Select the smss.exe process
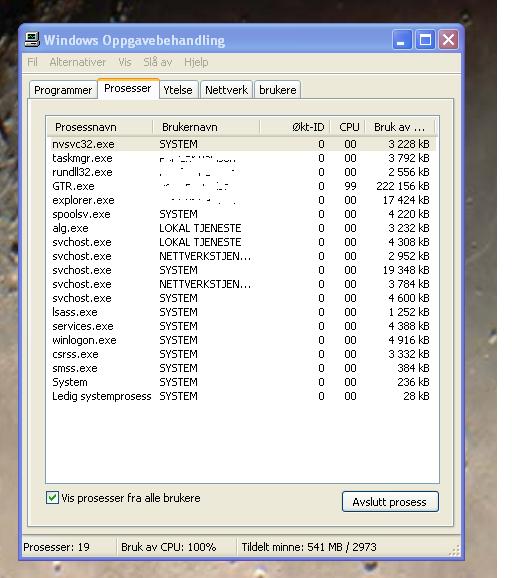512x578 pixels. (x=242, y=368)
